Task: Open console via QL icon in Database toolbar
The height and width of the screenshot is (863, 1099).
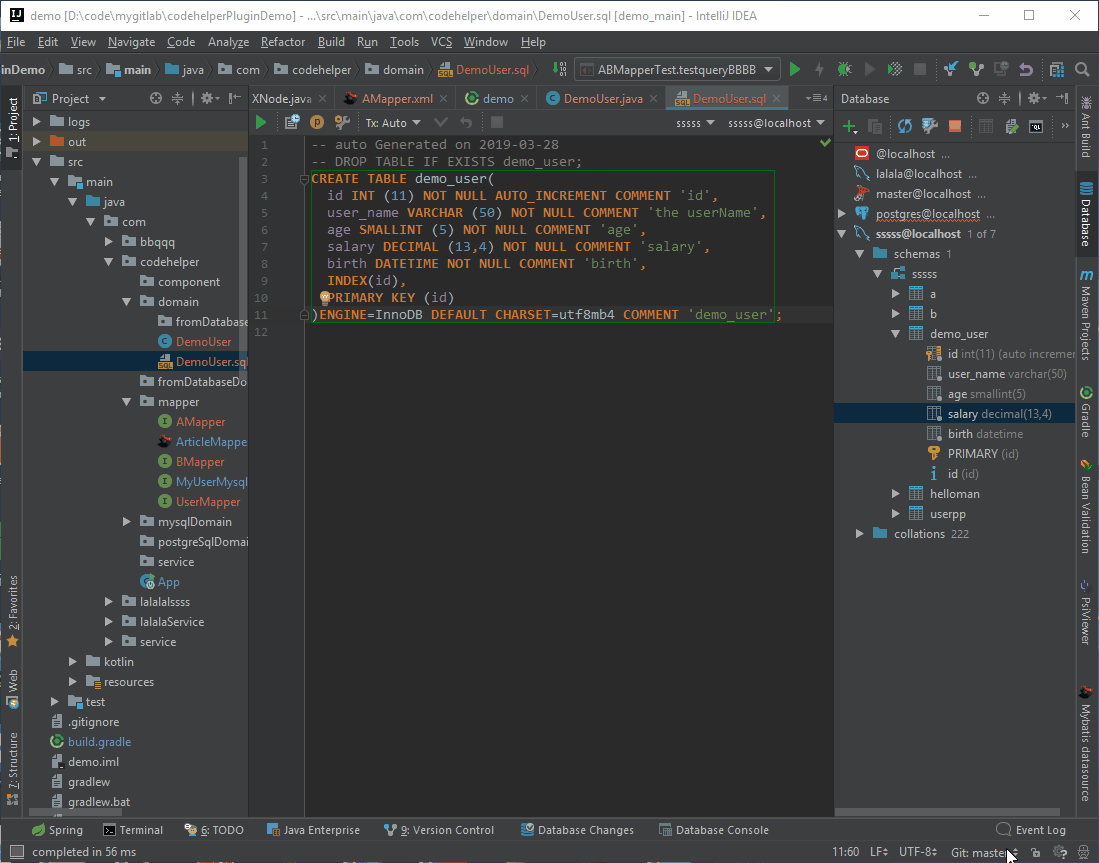Action: (x=1037, y=127)
